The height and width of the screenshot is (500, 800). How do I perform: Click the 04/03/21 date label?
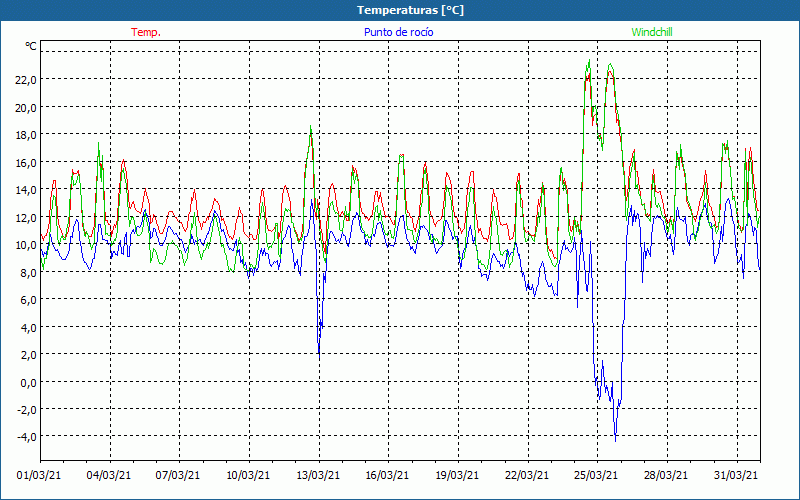[109, 475]
